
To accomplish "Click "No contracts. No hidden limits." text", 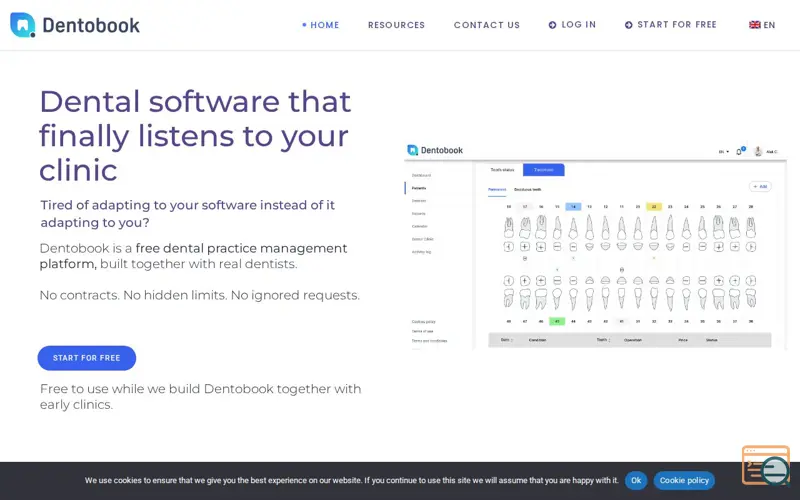I will 199,295.
